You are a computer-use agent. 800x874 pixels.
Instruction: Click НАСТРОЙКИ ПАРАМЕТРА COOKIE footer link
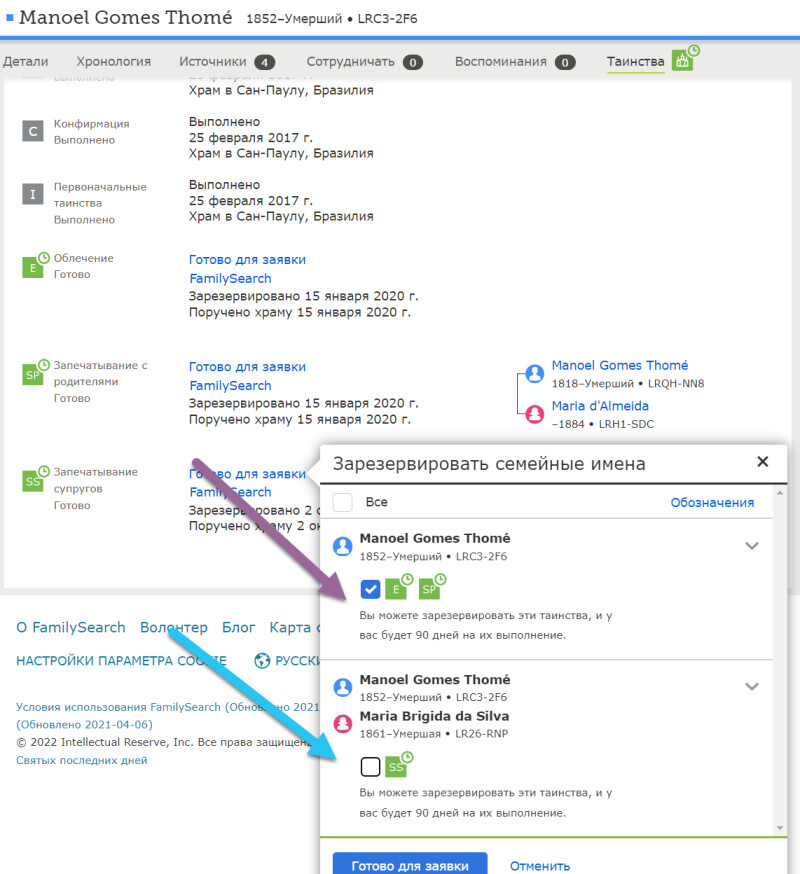(121, 661)
